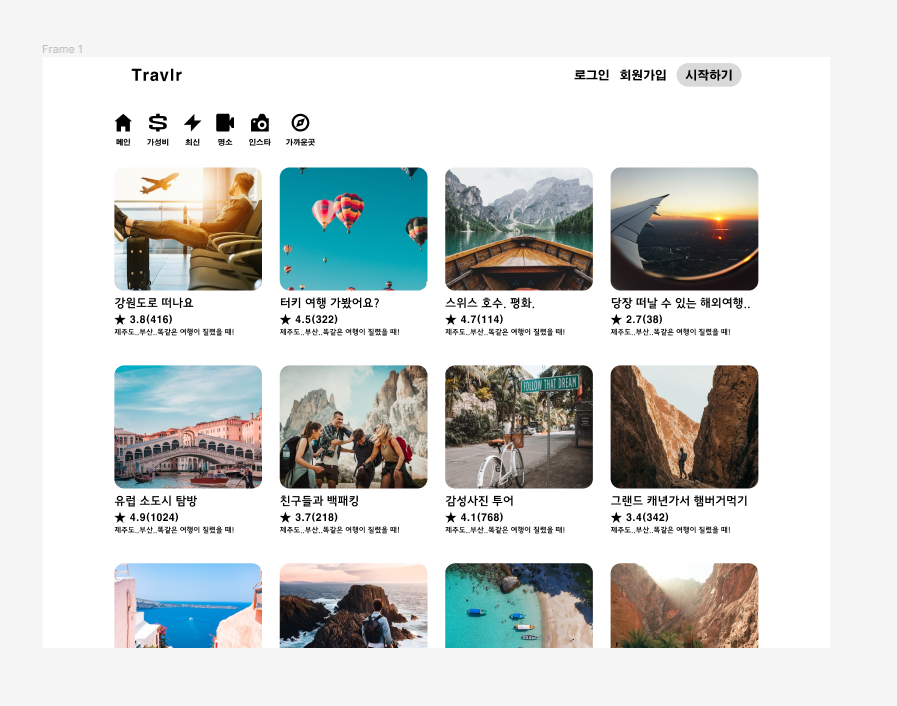The image size is (897, 706).
Task: Click the title 스위스 호수. 평화.
Action: pyautogui.click(x=490, y=303)
